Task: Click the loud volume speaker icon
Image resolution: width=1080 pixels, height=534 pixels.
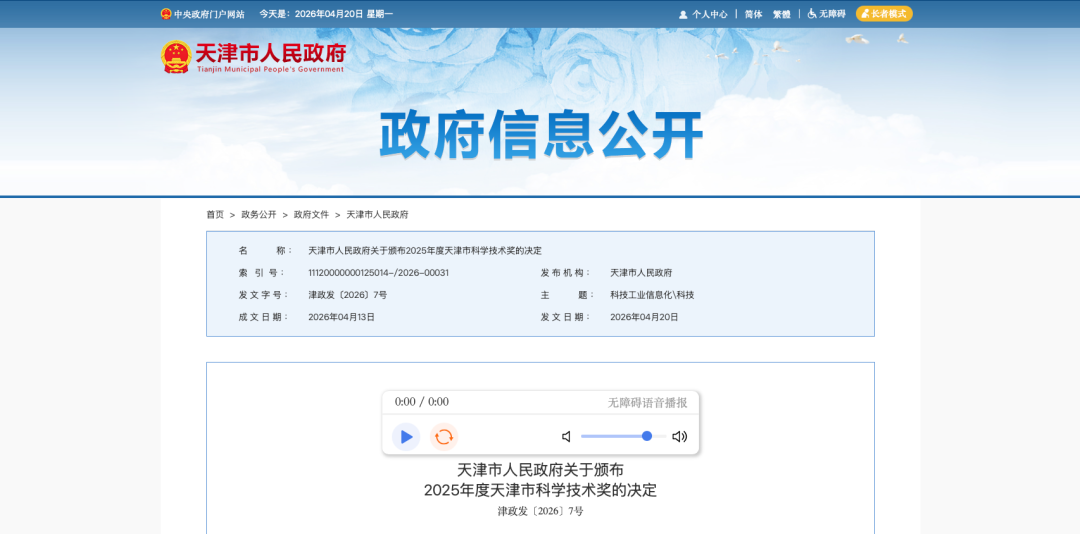Action: 680,437
